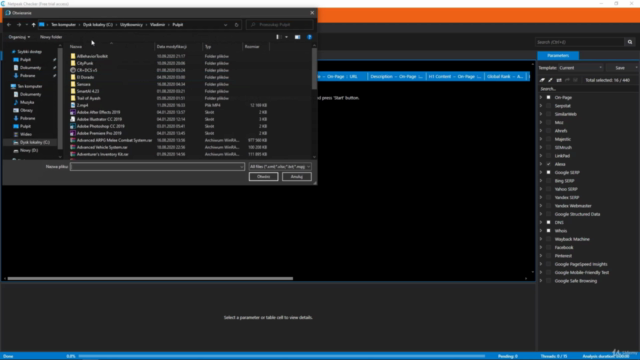Open the Organizuj menu
640x360 pixels.
coord(19,37)
